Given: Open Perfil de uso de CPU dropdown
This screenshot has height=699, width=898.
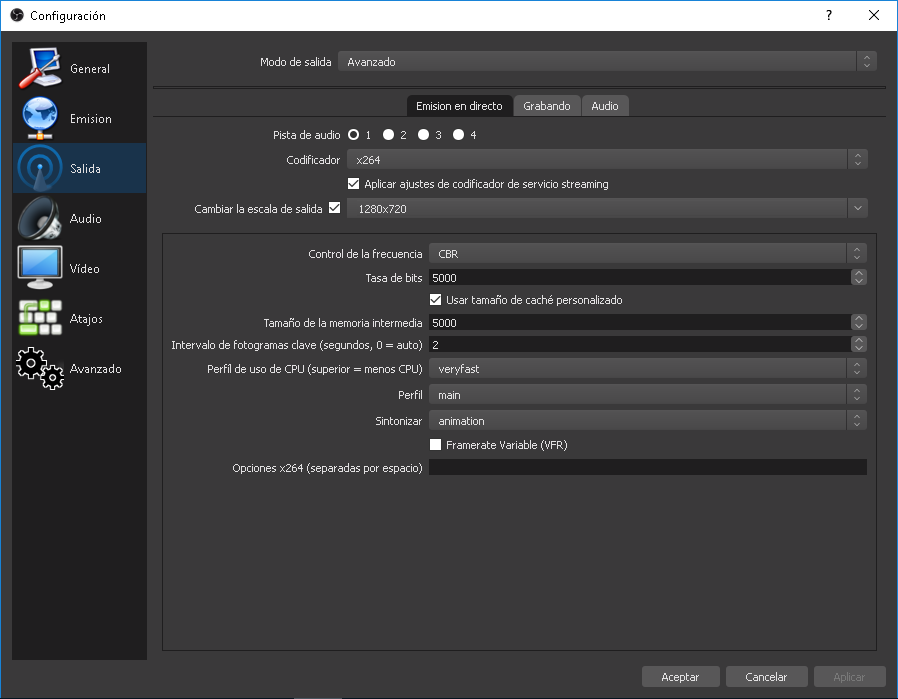Looking at the screenshot, I should 648,369.
